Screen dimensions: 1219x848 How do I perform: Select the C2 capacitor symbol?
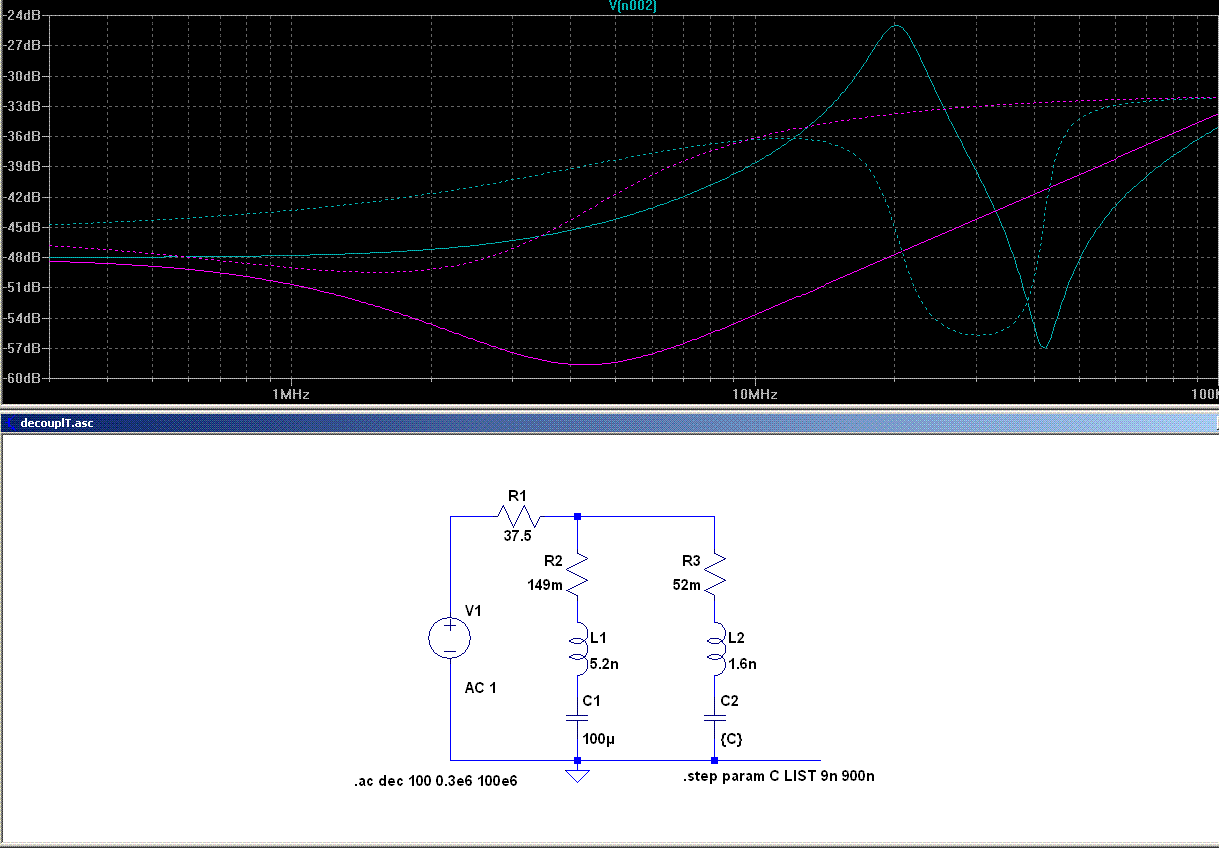[713, 718]
